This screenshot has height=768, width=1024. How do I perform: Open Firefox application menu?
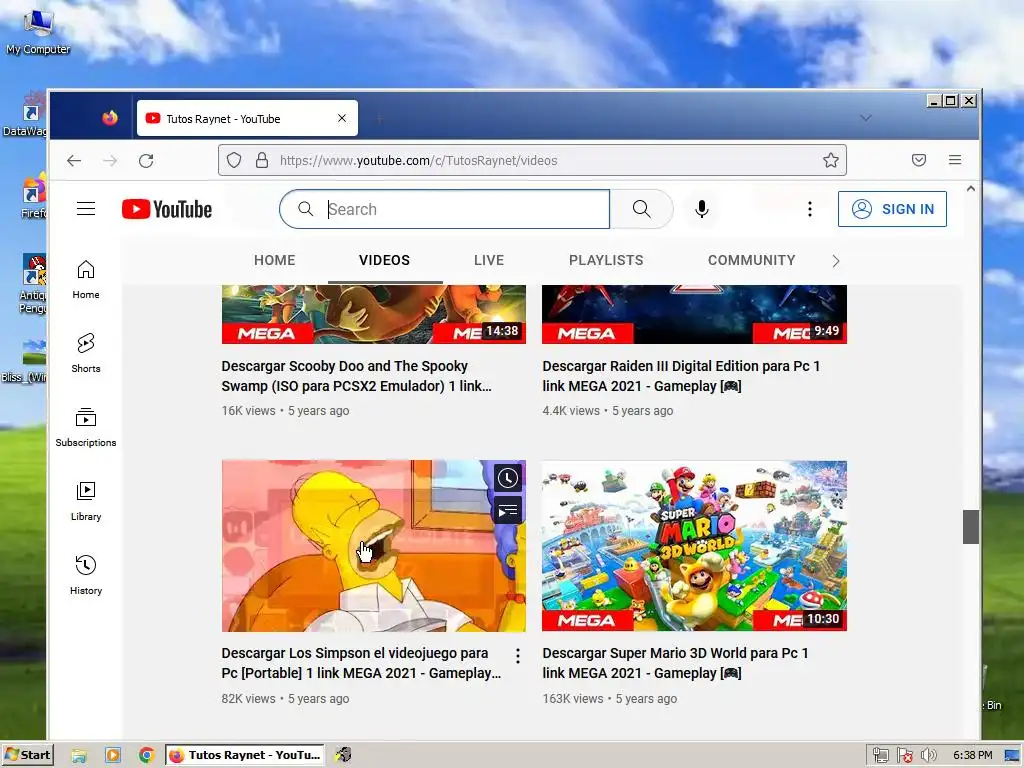[x=955, y=160]
